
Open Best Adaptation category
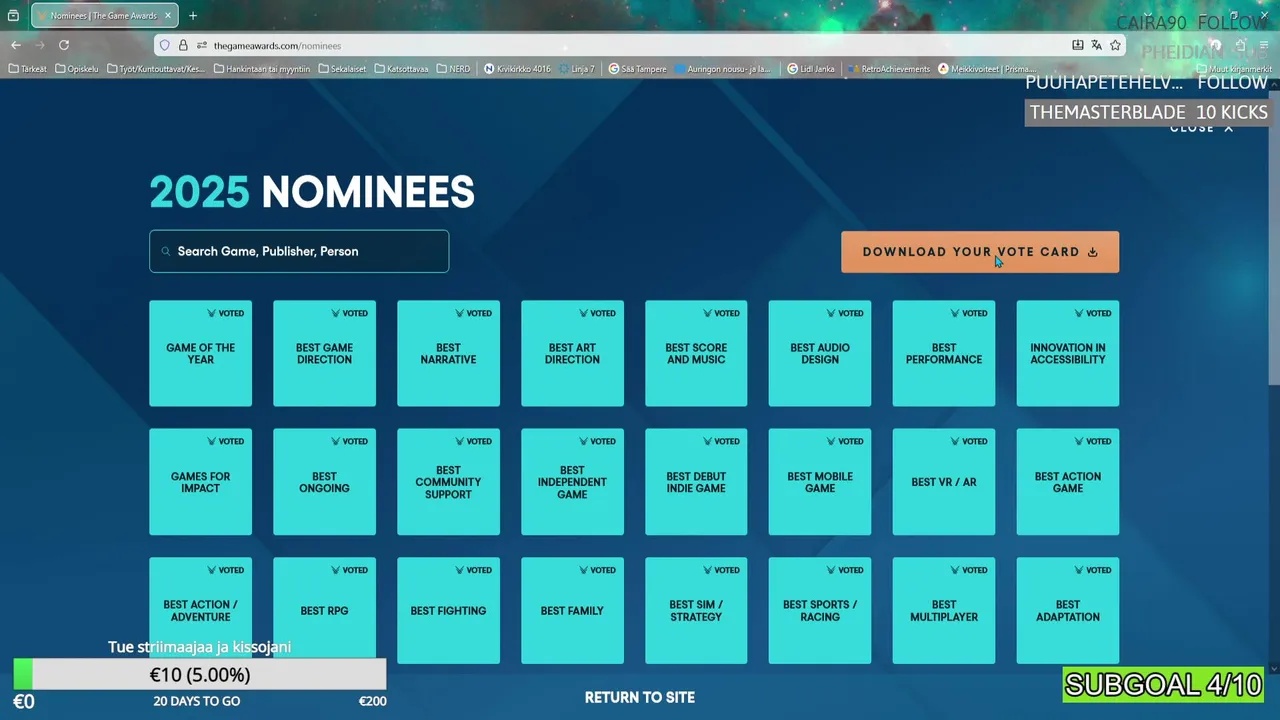pos(1068,610)
